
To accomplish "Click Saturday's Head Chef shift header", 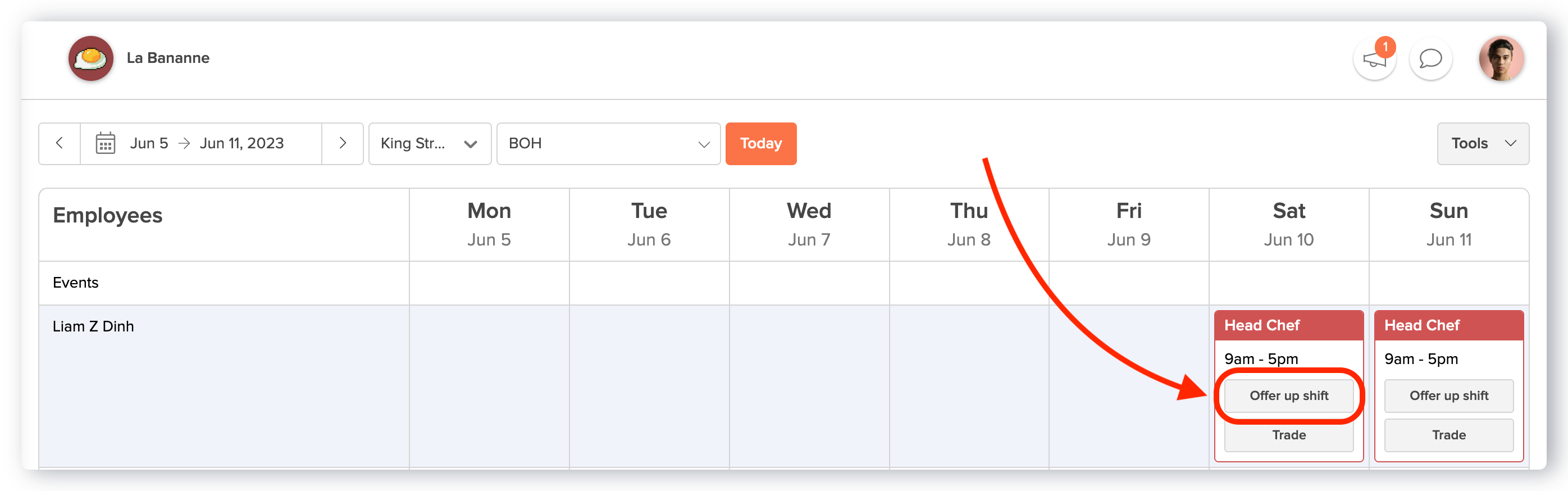I will point(1289,325).
